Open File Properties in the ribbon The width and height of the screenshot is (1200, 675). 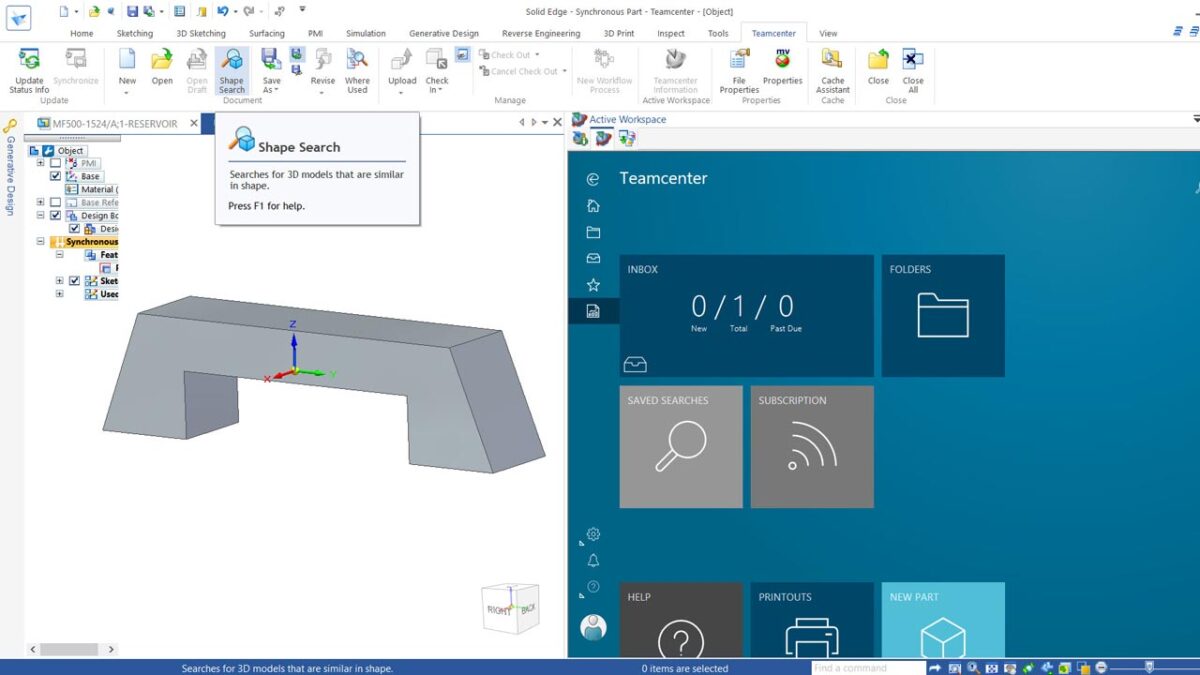[x=739, y=70]
